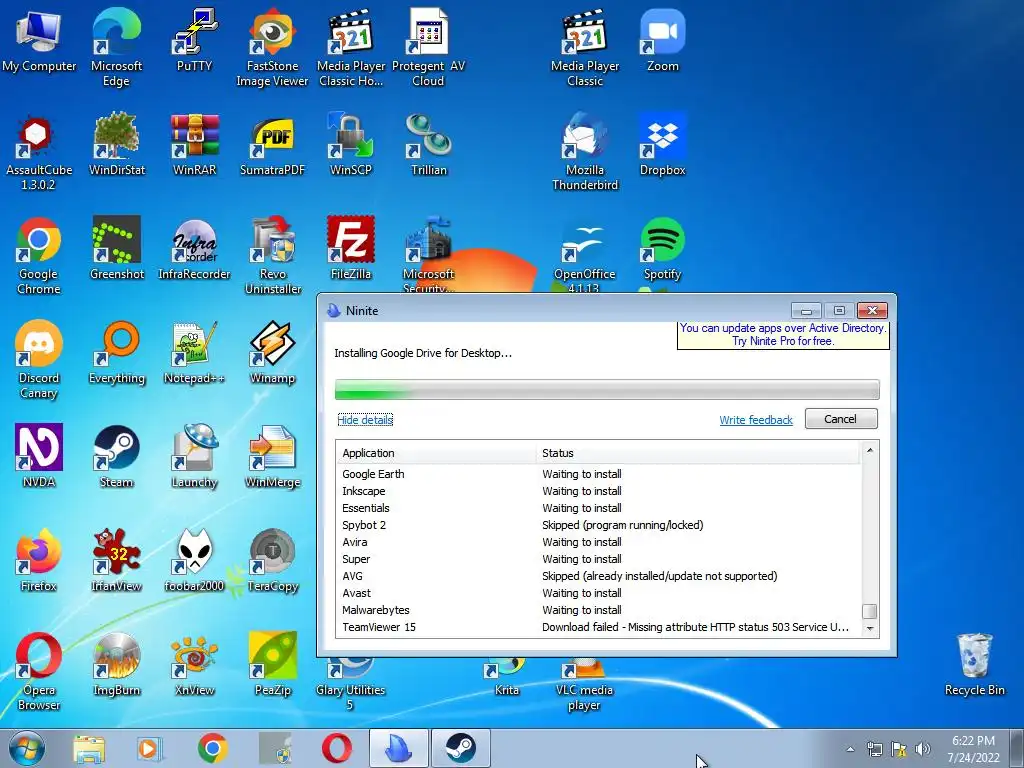Select the Spotify desktop shortcut
The width and height of the screenshot is (1024, 768).
[662, 248]
